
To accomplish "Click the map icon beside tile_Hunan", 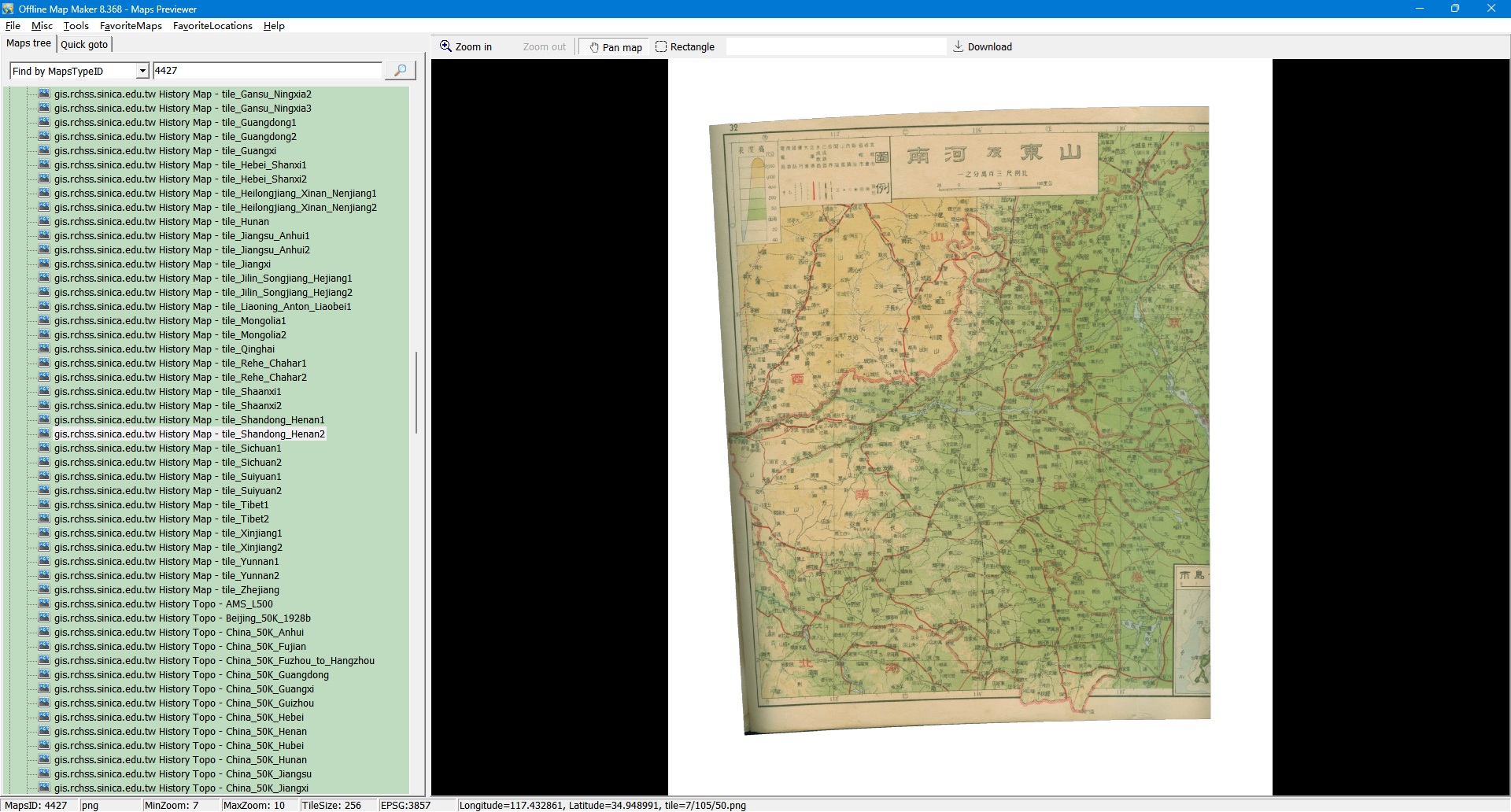I will 44,222.
